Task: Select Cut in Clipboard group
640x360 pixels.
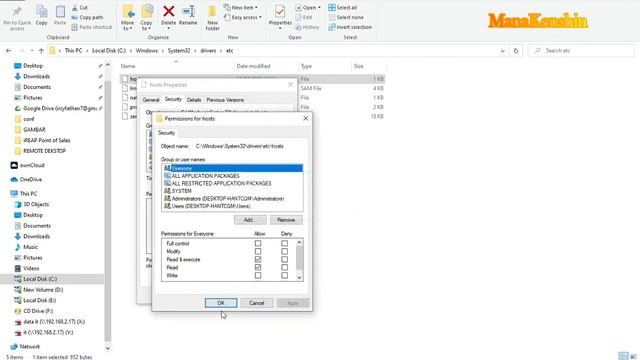Action: (80, 8)
